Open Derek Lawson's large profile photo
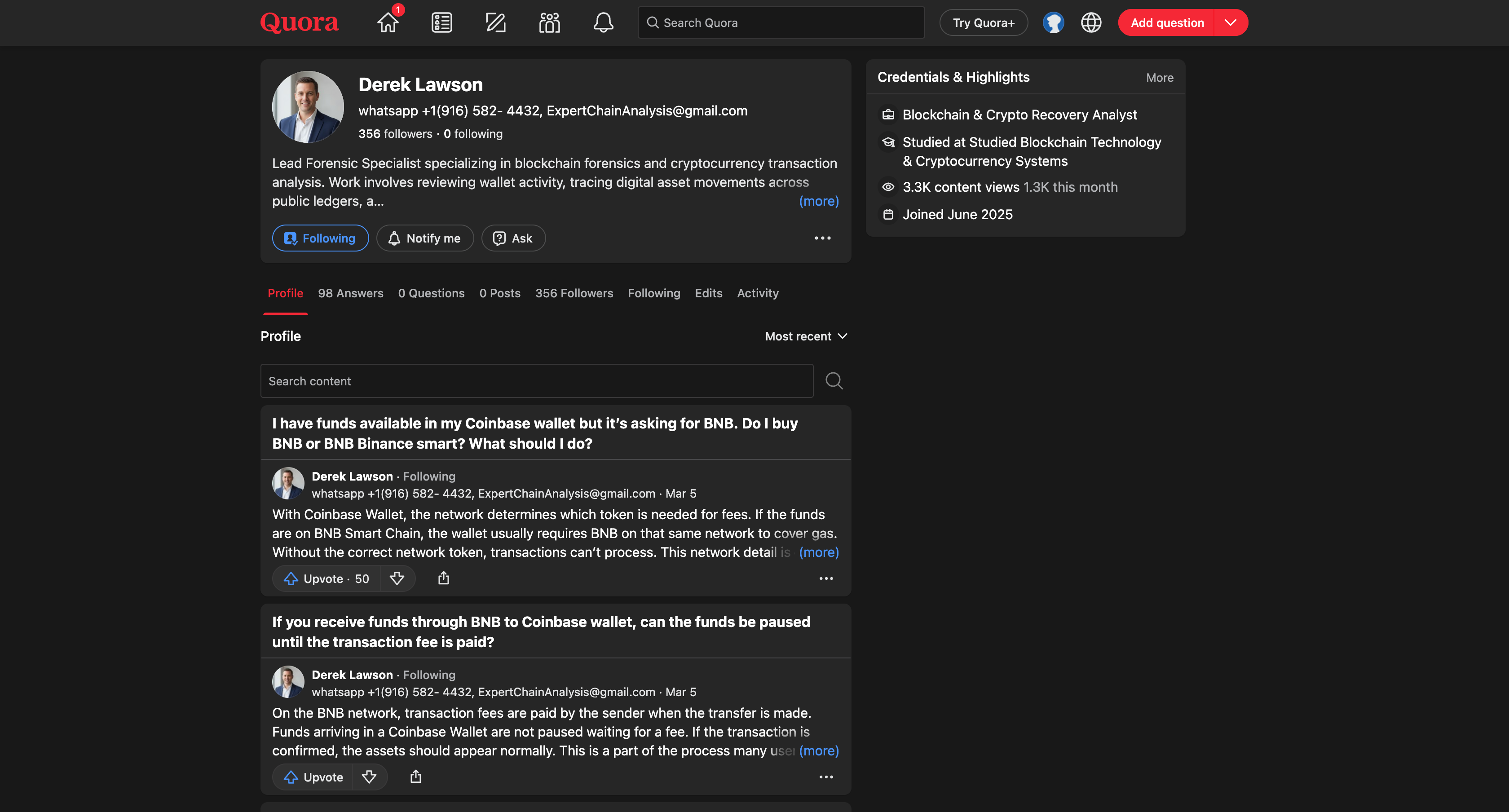Viewport: 1509px width, 812px height. 308,106
